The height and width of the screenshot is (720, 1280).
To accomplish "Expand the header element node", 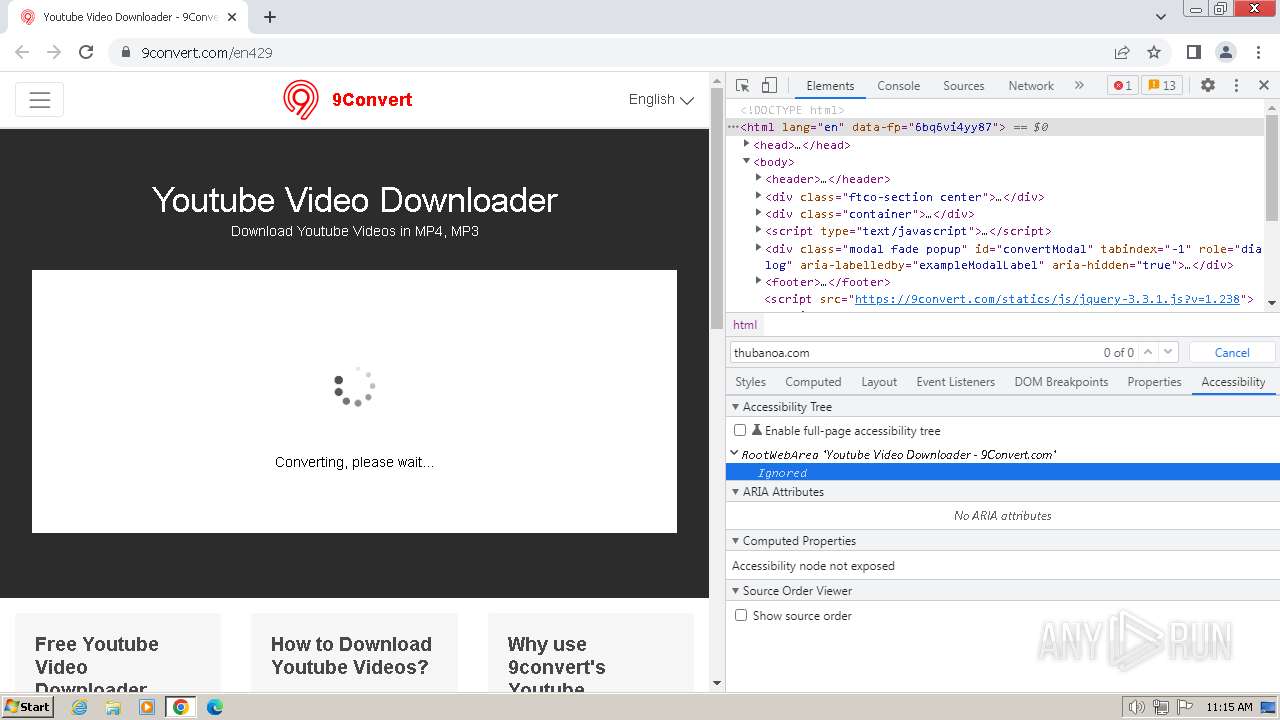I will click(759, 179).
